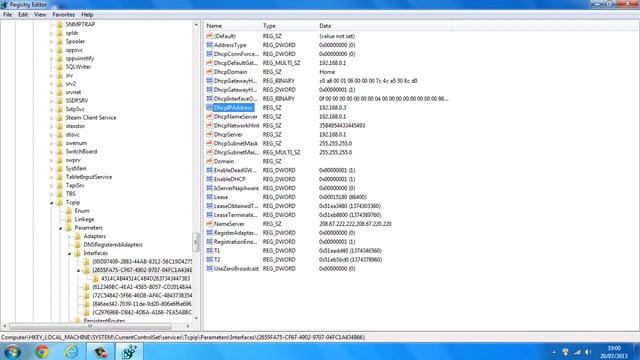Click the tree scrollbar down arrow

pyautogui.click(x=196, y=318)
